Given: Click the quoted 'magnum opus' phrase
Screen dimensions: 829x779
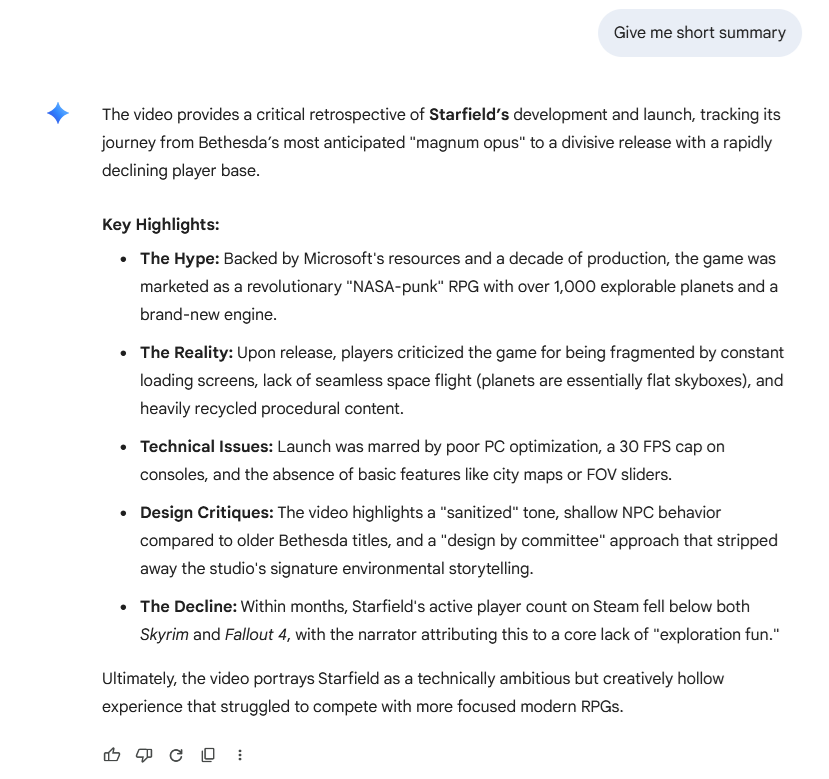Looking at the screenshot, I should pyautogui.click(x=467, y=143).
